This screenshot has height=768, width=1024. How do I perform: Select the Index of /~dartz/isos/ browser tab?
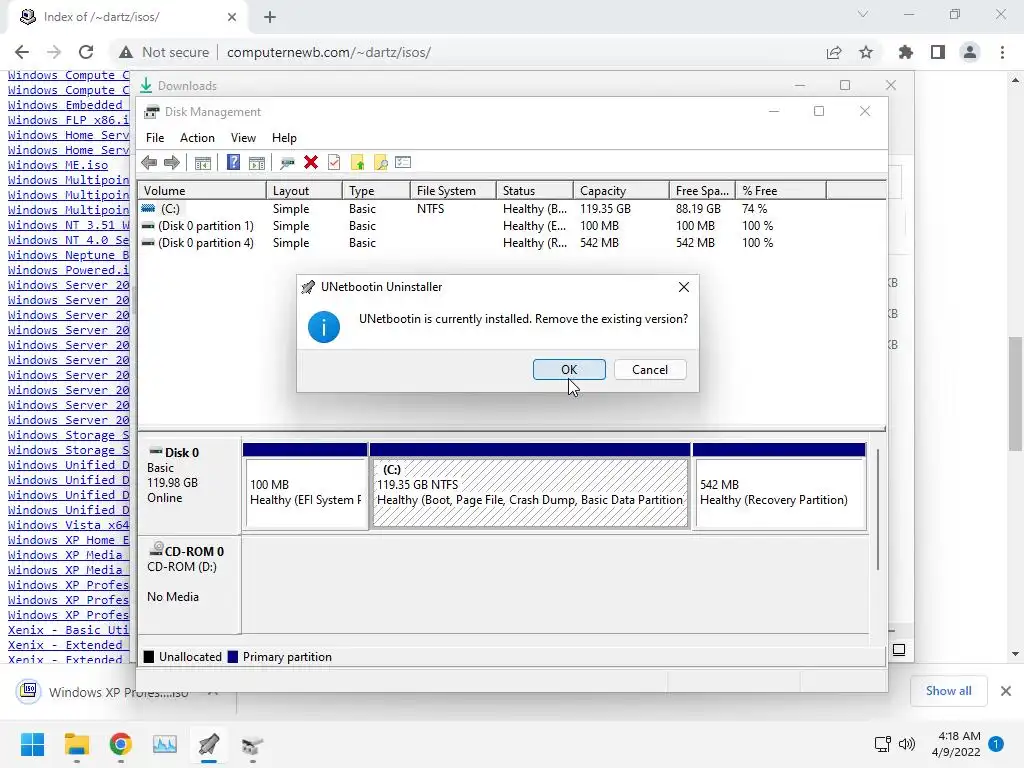point(128,17)
